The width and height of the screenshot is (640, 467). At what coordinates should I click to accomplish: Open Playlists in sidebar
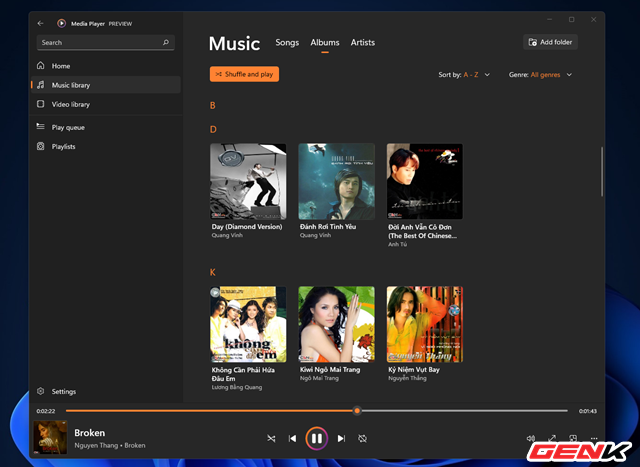point(106,146)
